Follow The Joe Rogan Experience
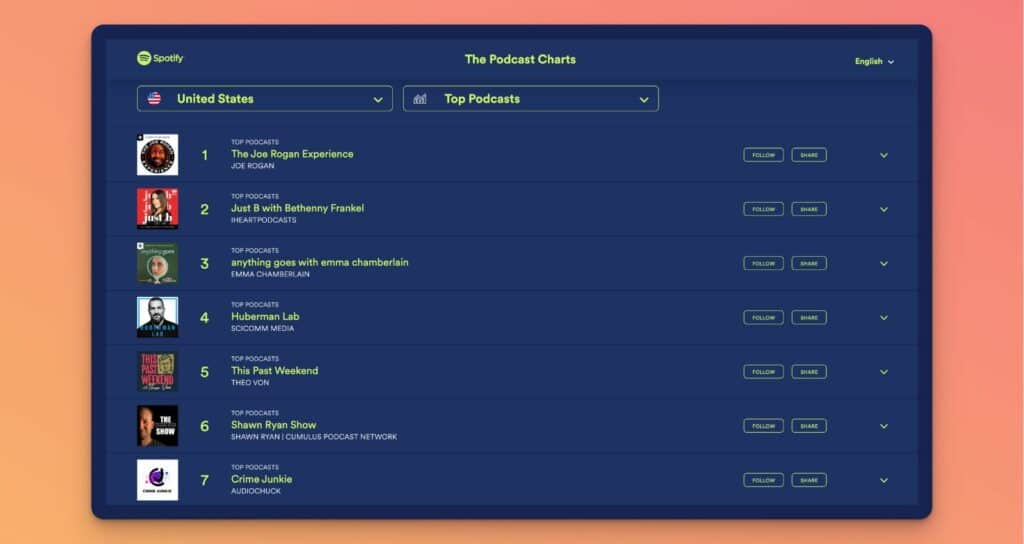1024x544 pixels. 763,155
